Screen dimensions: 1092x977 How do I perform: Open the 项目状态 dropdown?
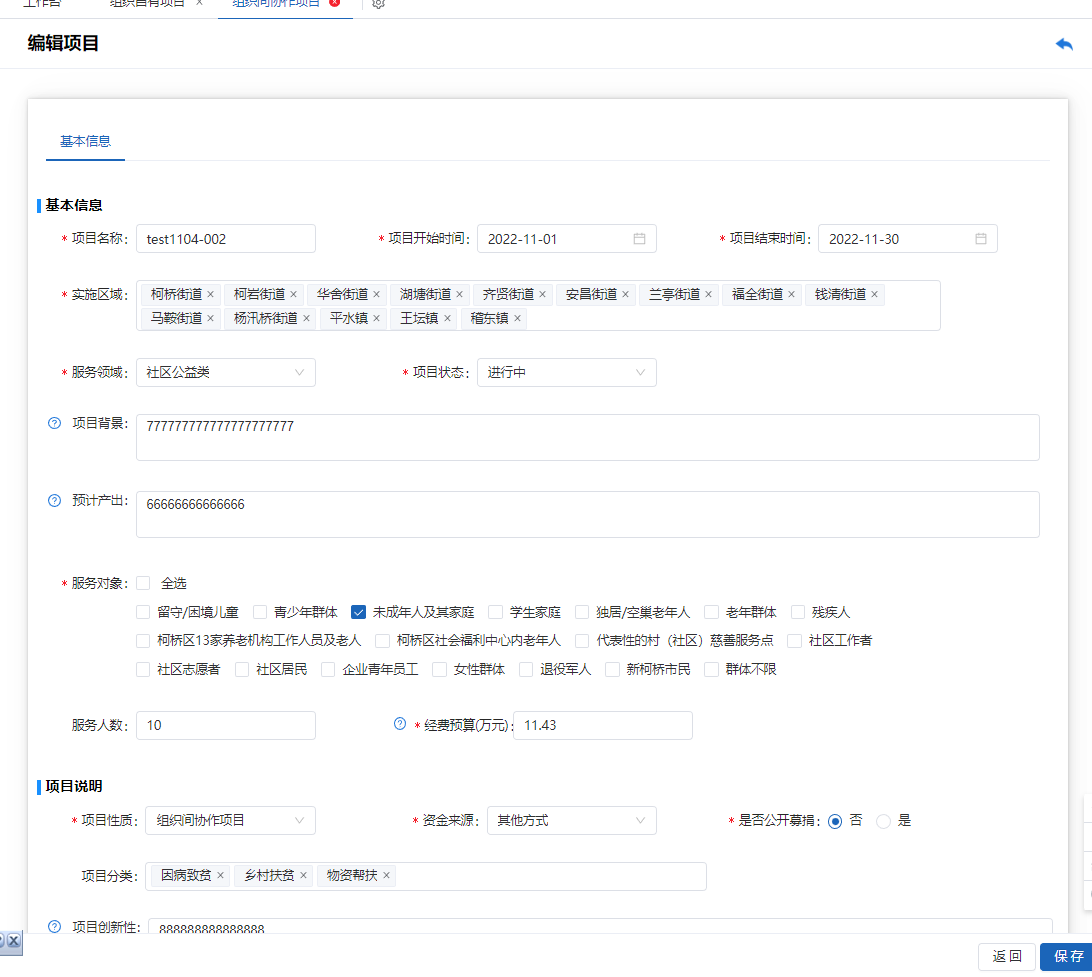pos(566,372)
